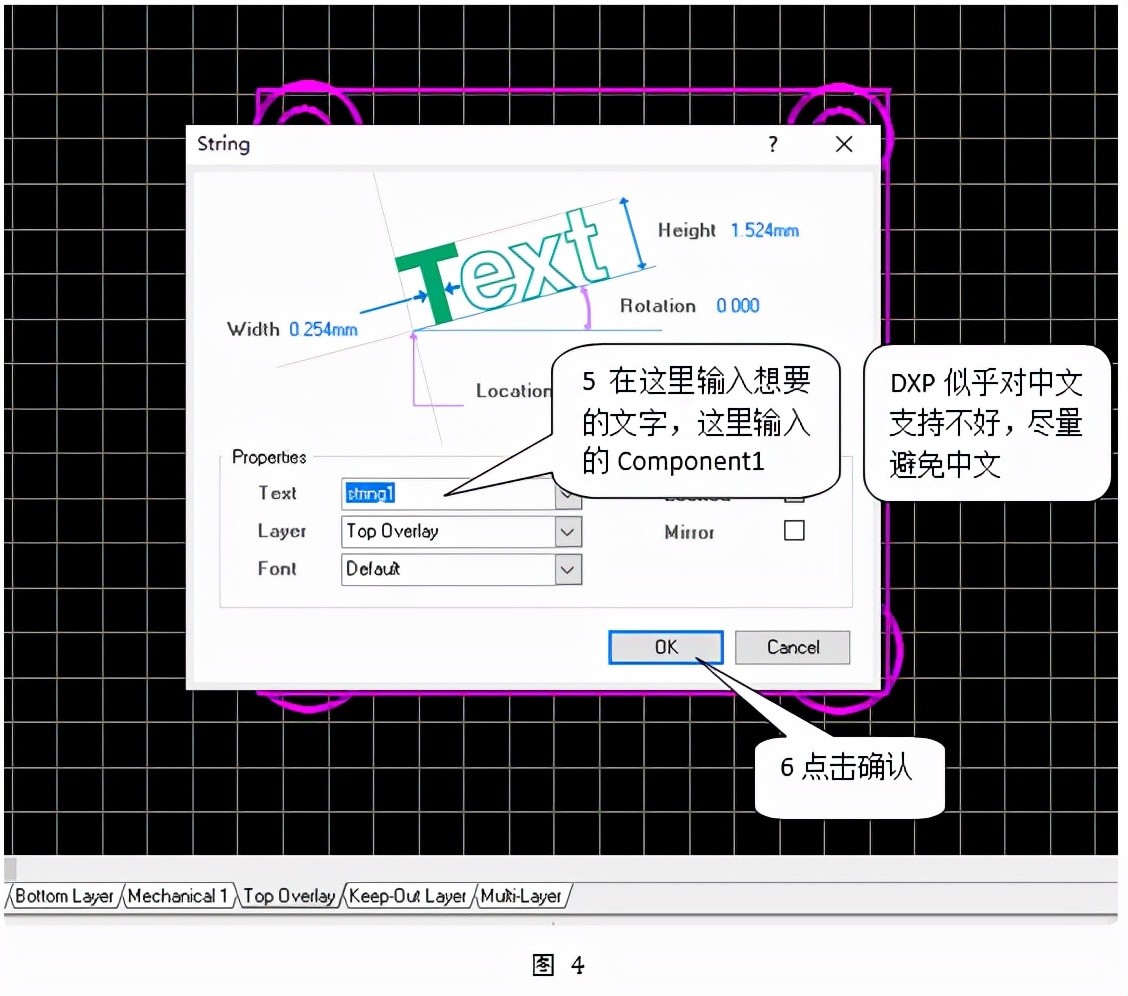Open the Font dropdown list
This screenshot has width=1128, height=996.
click(567, 569)
